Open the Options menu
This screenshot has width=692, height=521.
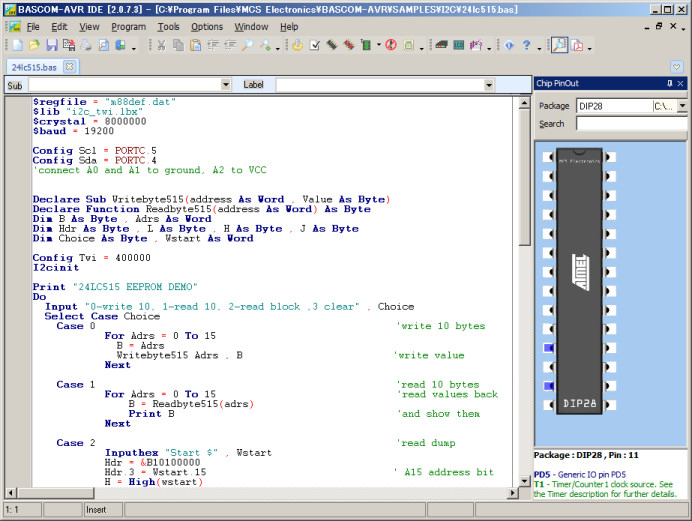(207, 27)
